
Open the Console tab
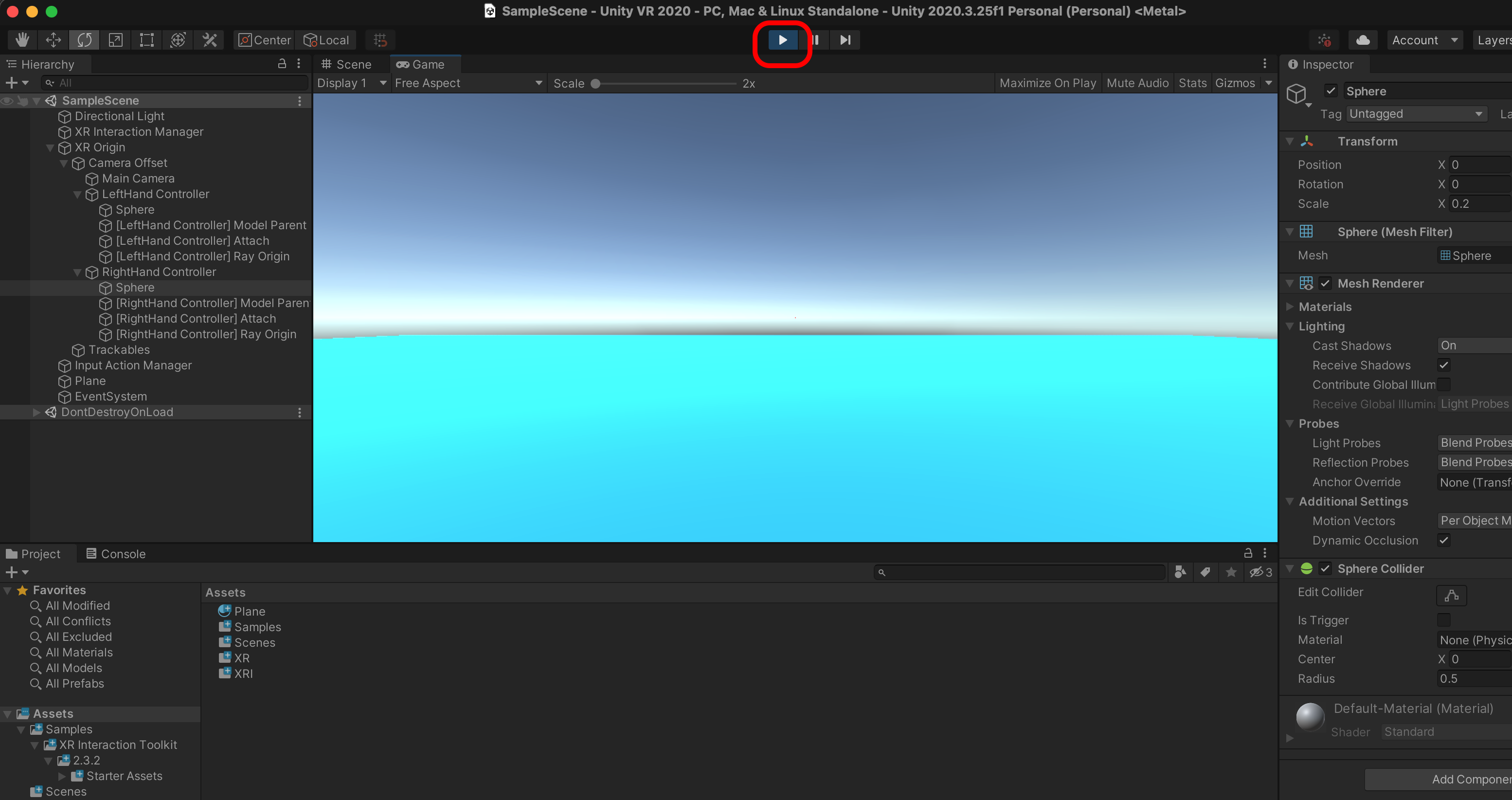pos(116,553)
